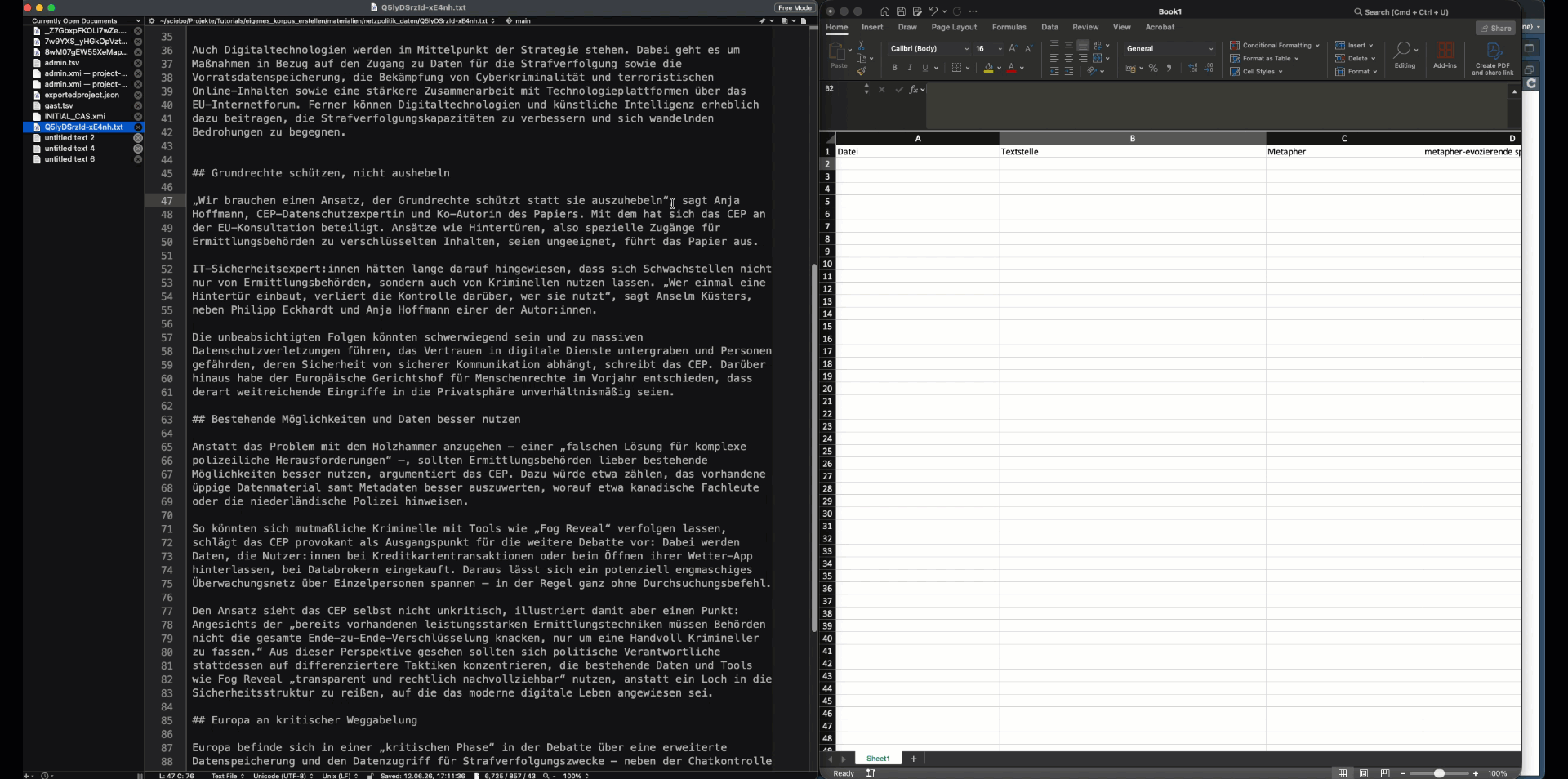The image size is (1568, 779).
Task: Click the Save icon in Excel title bar
Action: pyautogui.click(x=901, y=11)
